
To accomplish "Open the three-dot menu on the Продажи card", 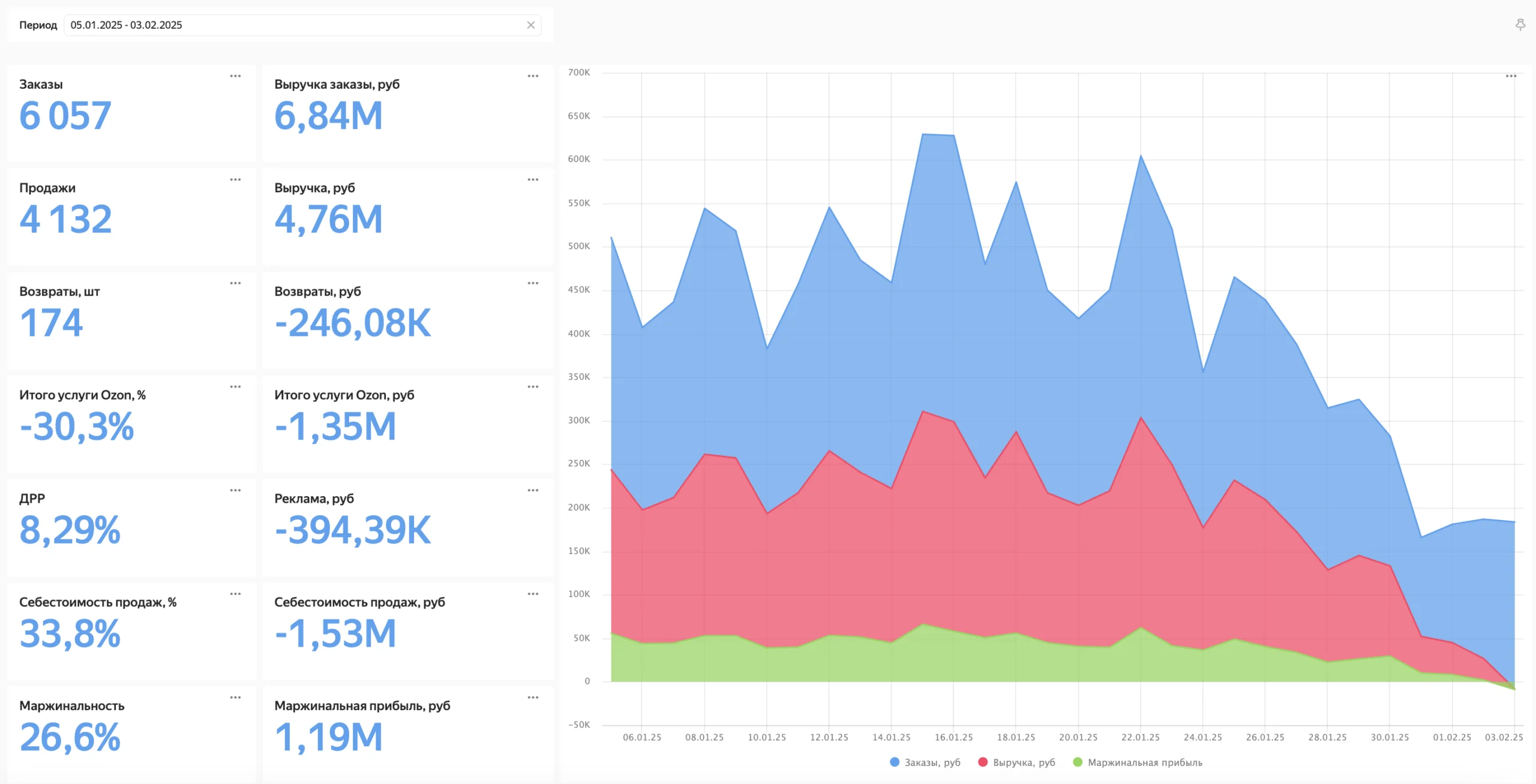I will [235, 179].
